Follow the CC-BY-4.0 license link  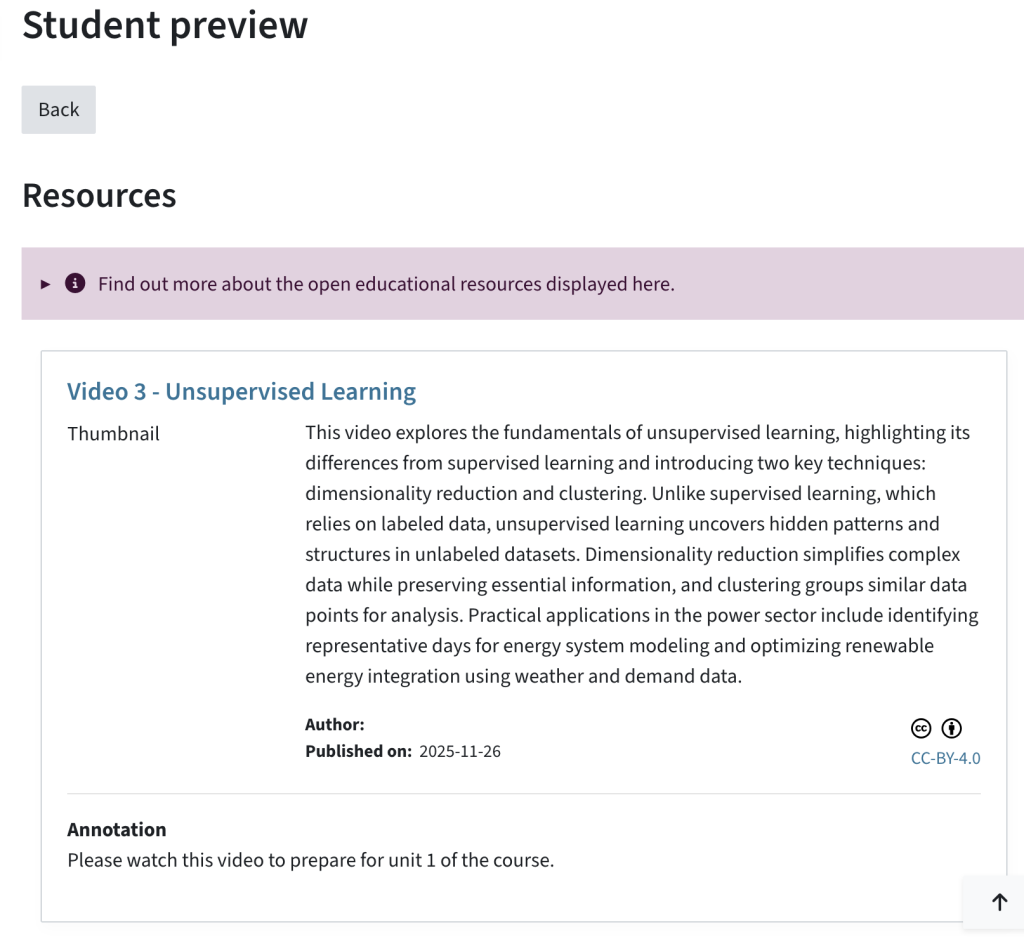point(945,758)
